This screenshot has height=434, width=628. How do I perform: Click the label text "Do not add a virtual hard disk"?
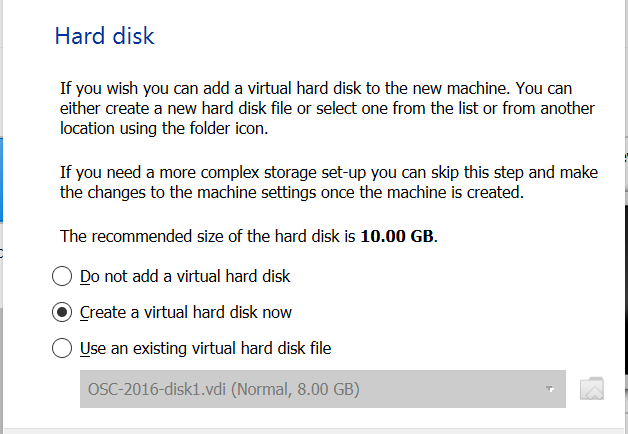tap(185, 276)
